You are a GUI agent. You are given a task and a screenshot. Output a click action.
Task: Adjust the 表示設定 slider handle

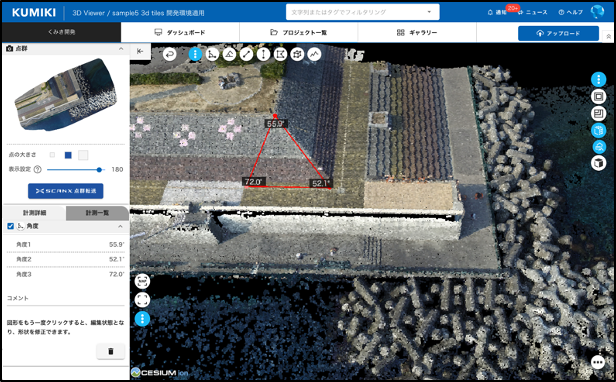[99, 170]
